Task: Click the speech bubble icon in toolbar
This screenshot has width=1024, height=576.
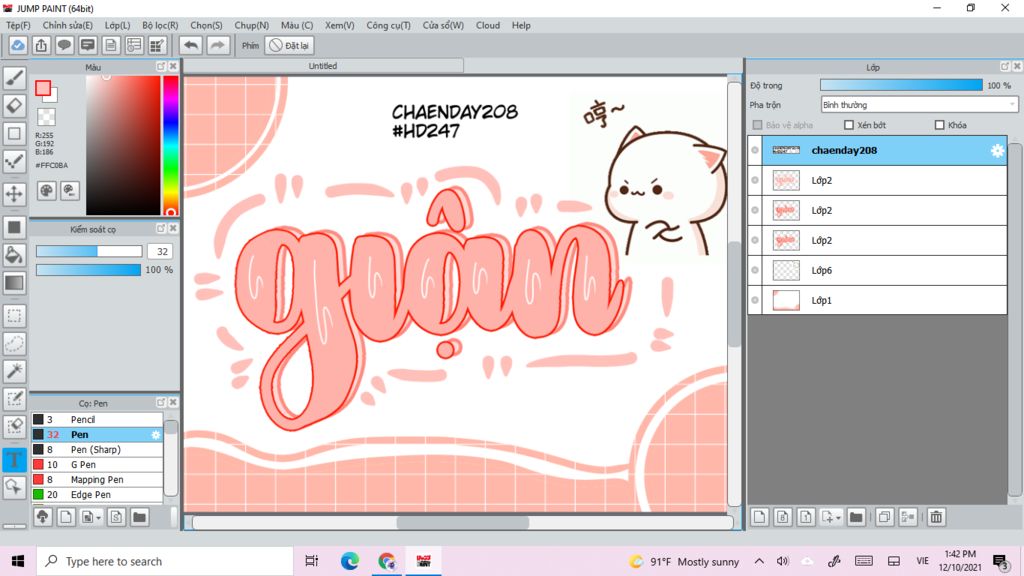Action: pyautogui.click(x=64, y=46)
